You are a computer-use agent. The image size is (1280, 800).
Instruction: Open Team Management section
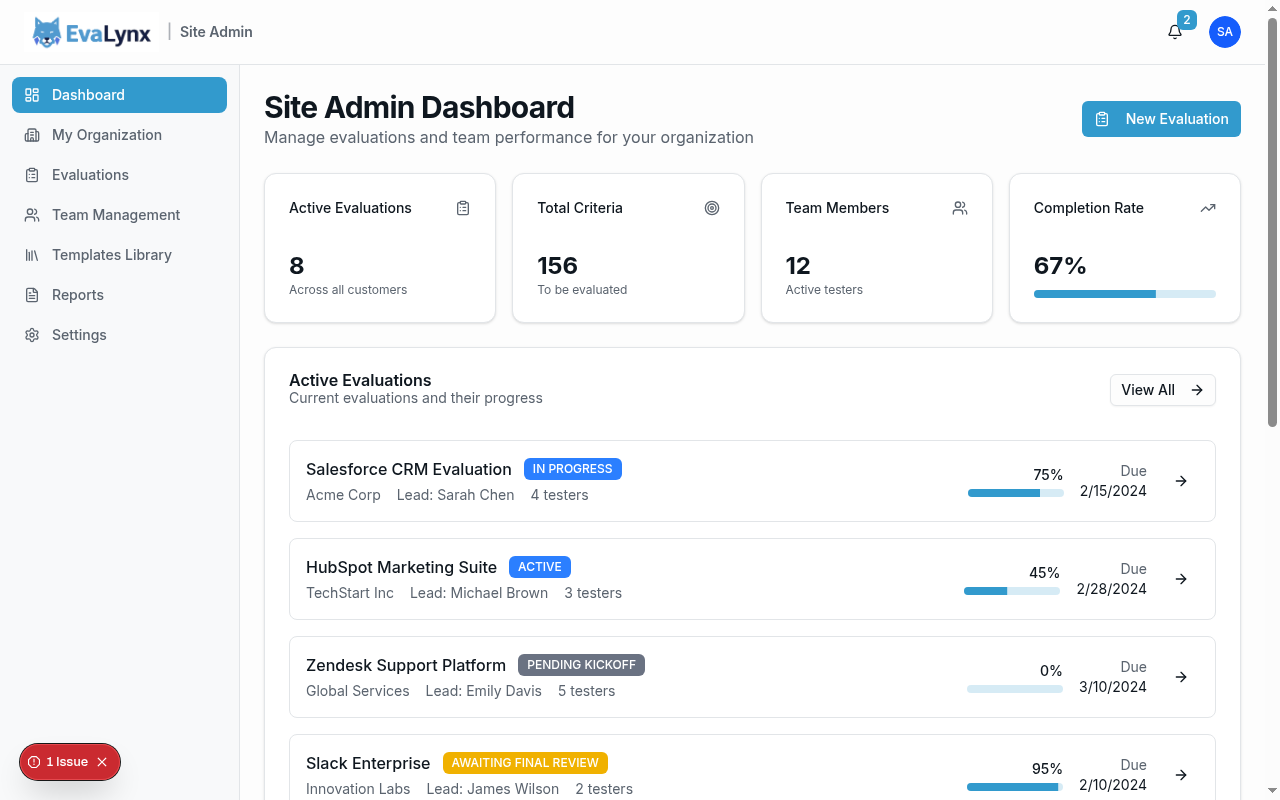pyautogui.click(x=119, y=215)
